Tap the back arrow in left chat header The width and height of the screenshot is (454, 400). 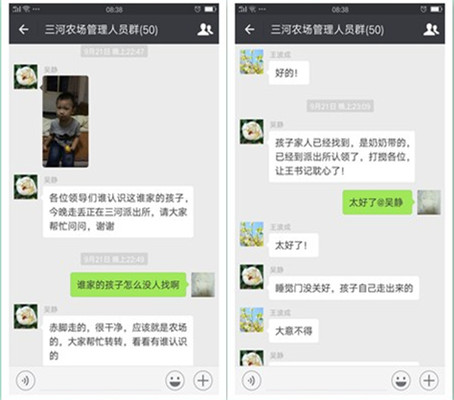point(24,30)
